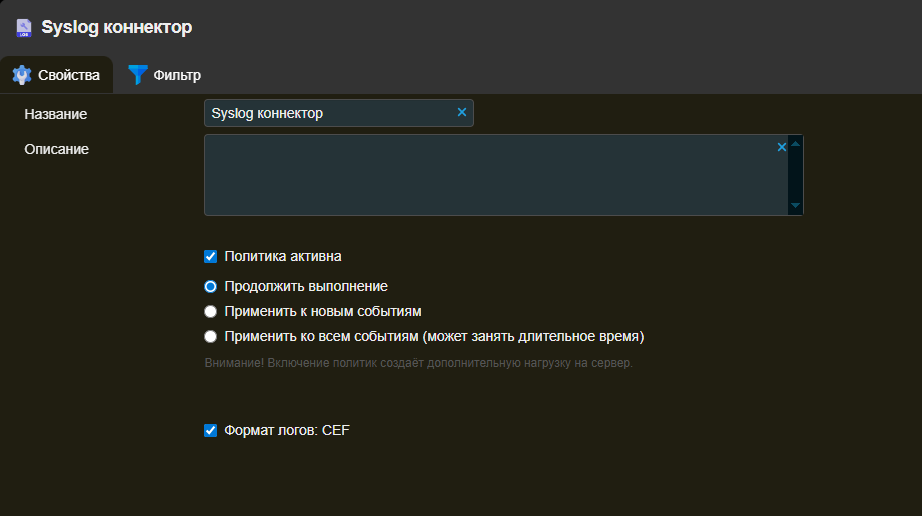Uncheck the Политика активна checkbox
This screenshot has width=922, height=516.
pyautogui.click(x=211, y=256)
